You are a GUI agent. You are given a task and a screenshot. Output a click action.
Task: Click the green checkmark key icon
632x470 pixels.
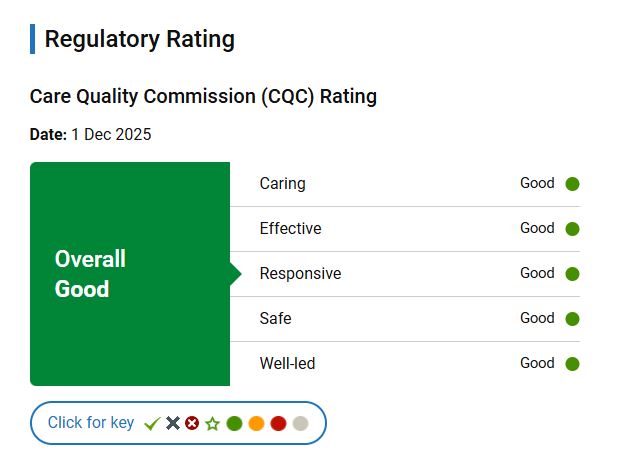(152, 424)
